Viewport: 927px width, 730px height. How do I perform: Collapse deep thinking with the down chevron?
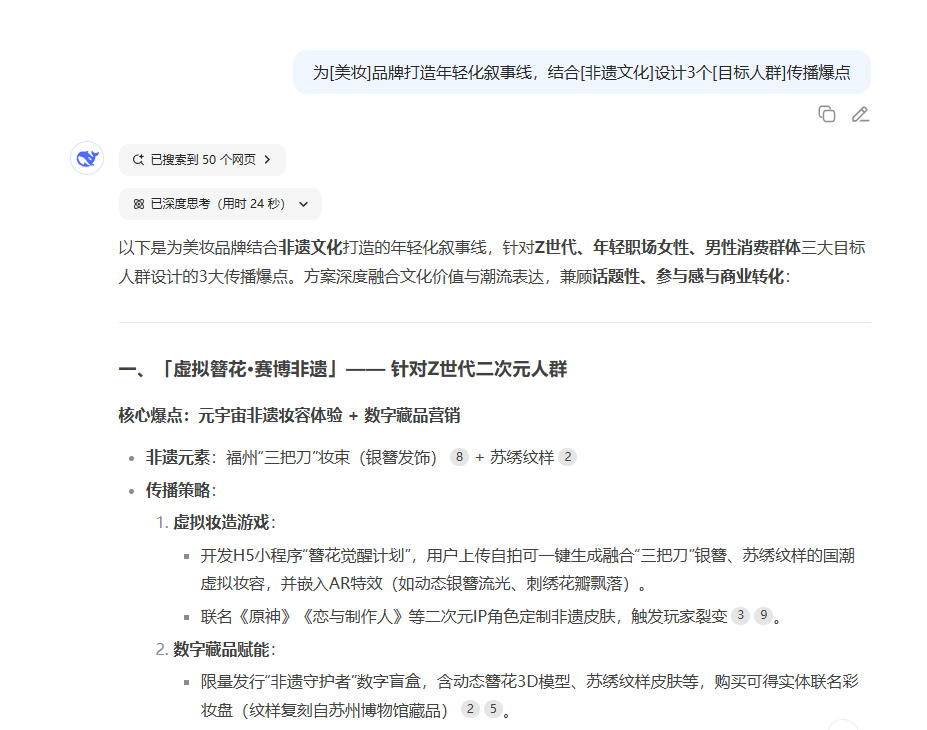(304, 204)
